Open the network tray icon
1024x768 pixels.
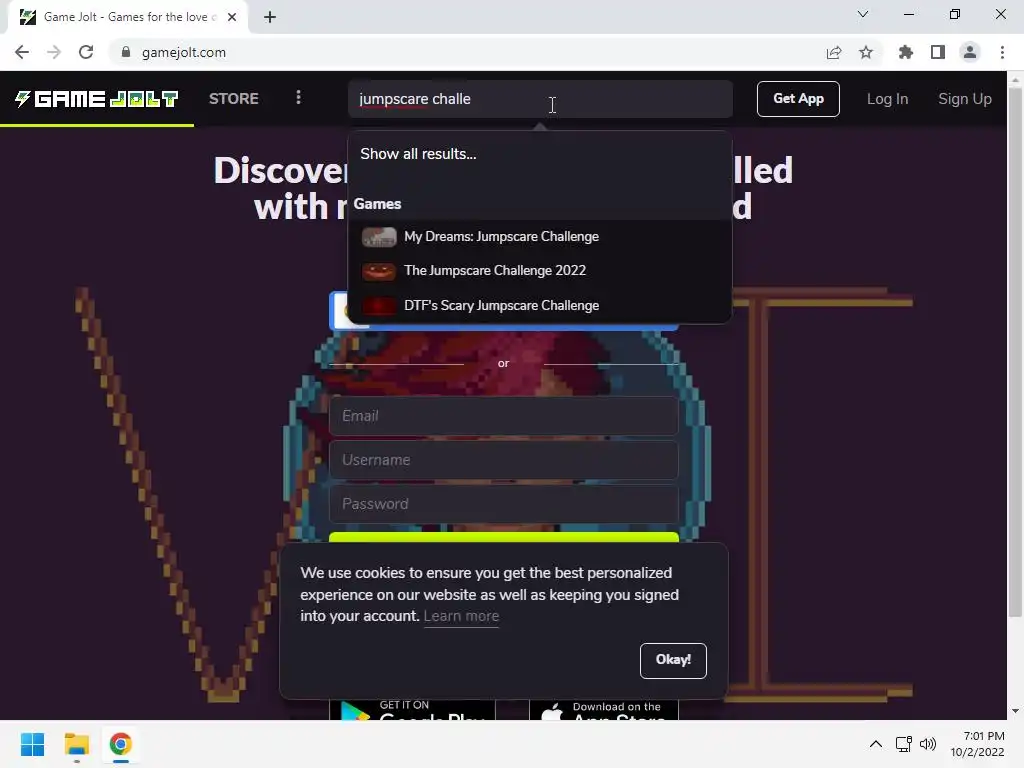point(903,744)
